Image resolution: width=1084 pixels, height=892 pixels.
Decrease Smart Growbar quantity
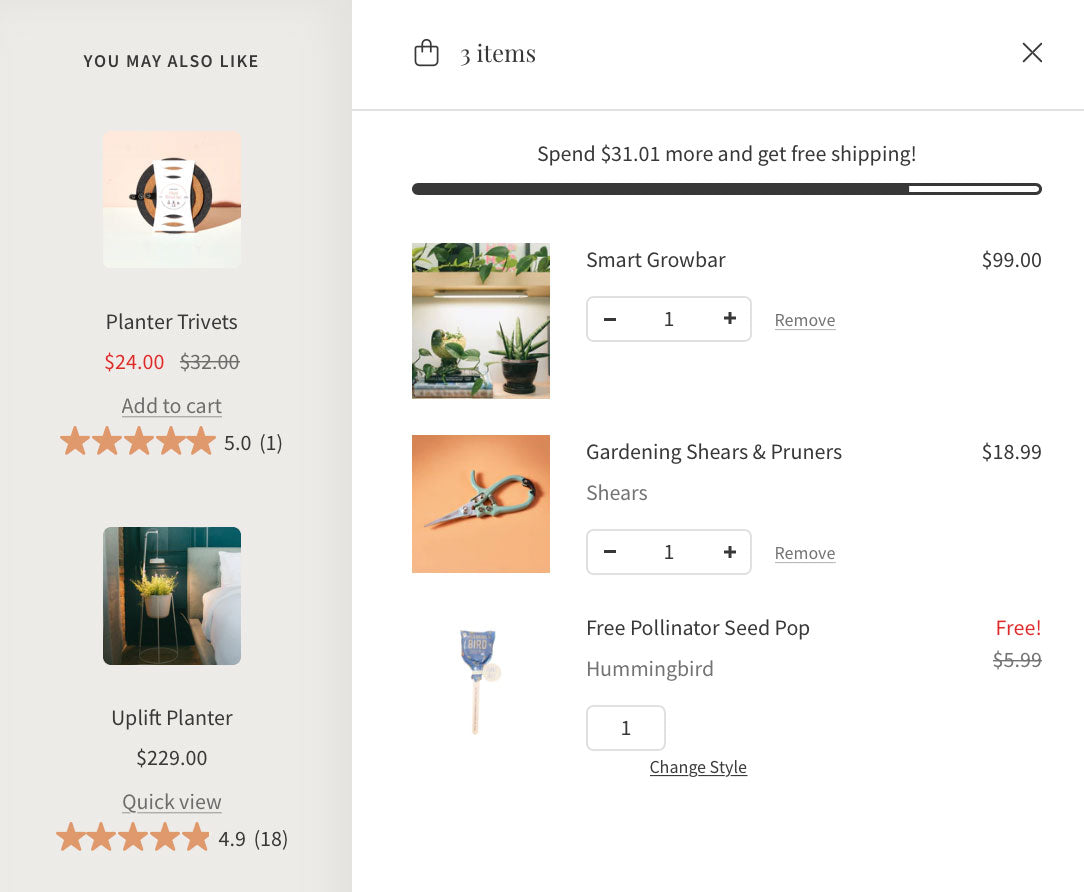pyautogui.click(x=610, y=319)
